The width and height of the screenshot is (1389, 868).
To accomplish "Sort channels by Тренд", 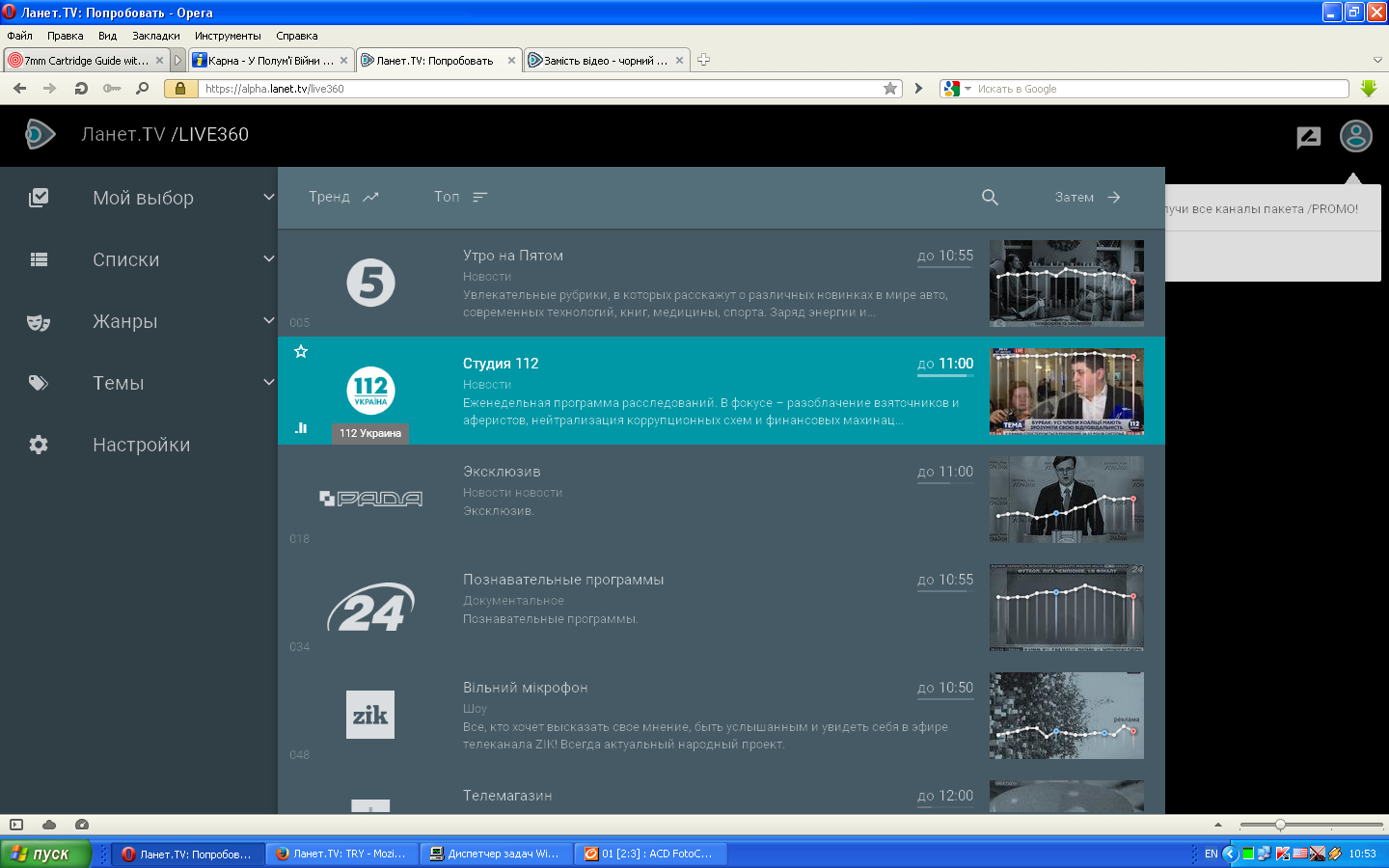I will coord(343,197).
